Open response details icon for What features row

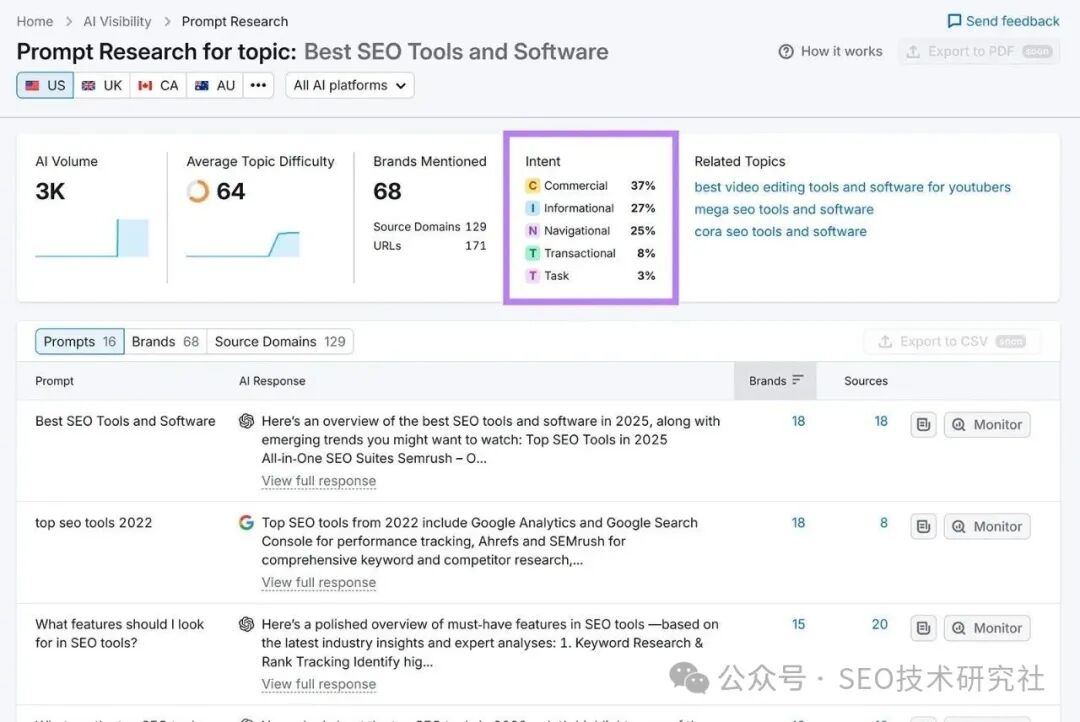924,628
